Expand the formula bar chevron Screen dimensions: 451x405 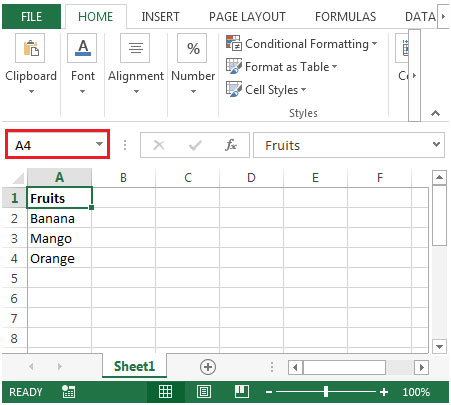click(x=436, y=144)
